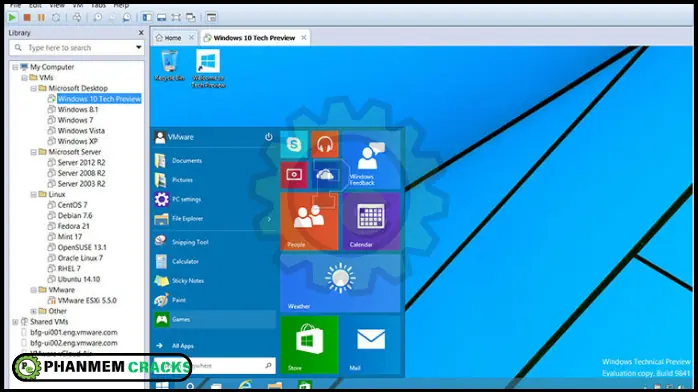Click the Start menu power button

tap(268, 137)
